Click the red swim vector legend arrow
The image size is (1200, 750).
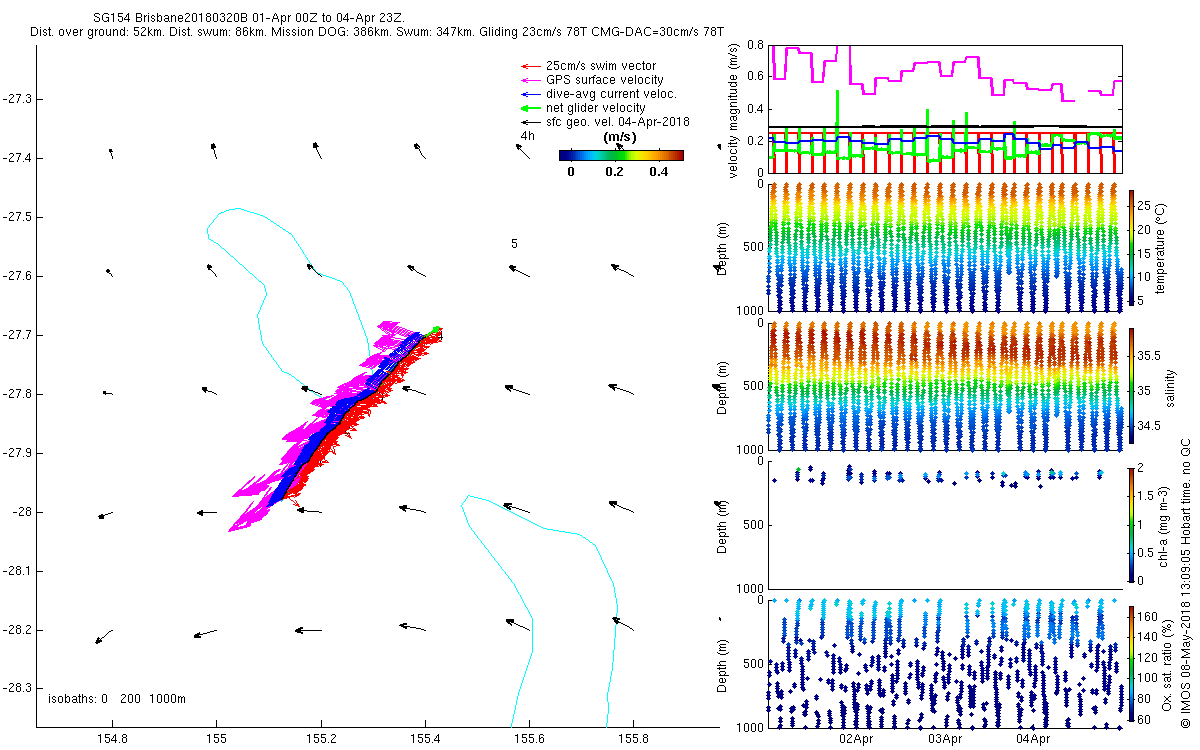tap(531, 66)
